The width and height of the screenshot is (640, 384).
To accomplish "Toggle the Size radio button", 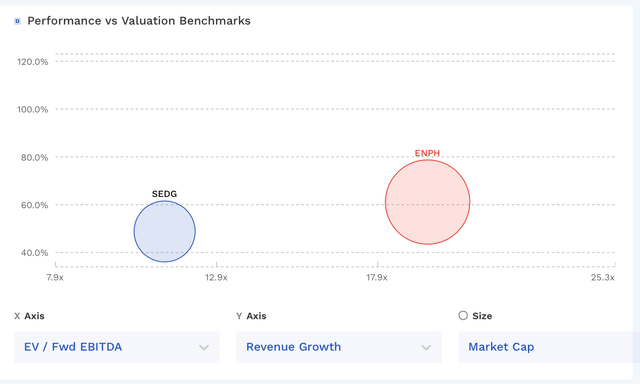I will 463,315.
